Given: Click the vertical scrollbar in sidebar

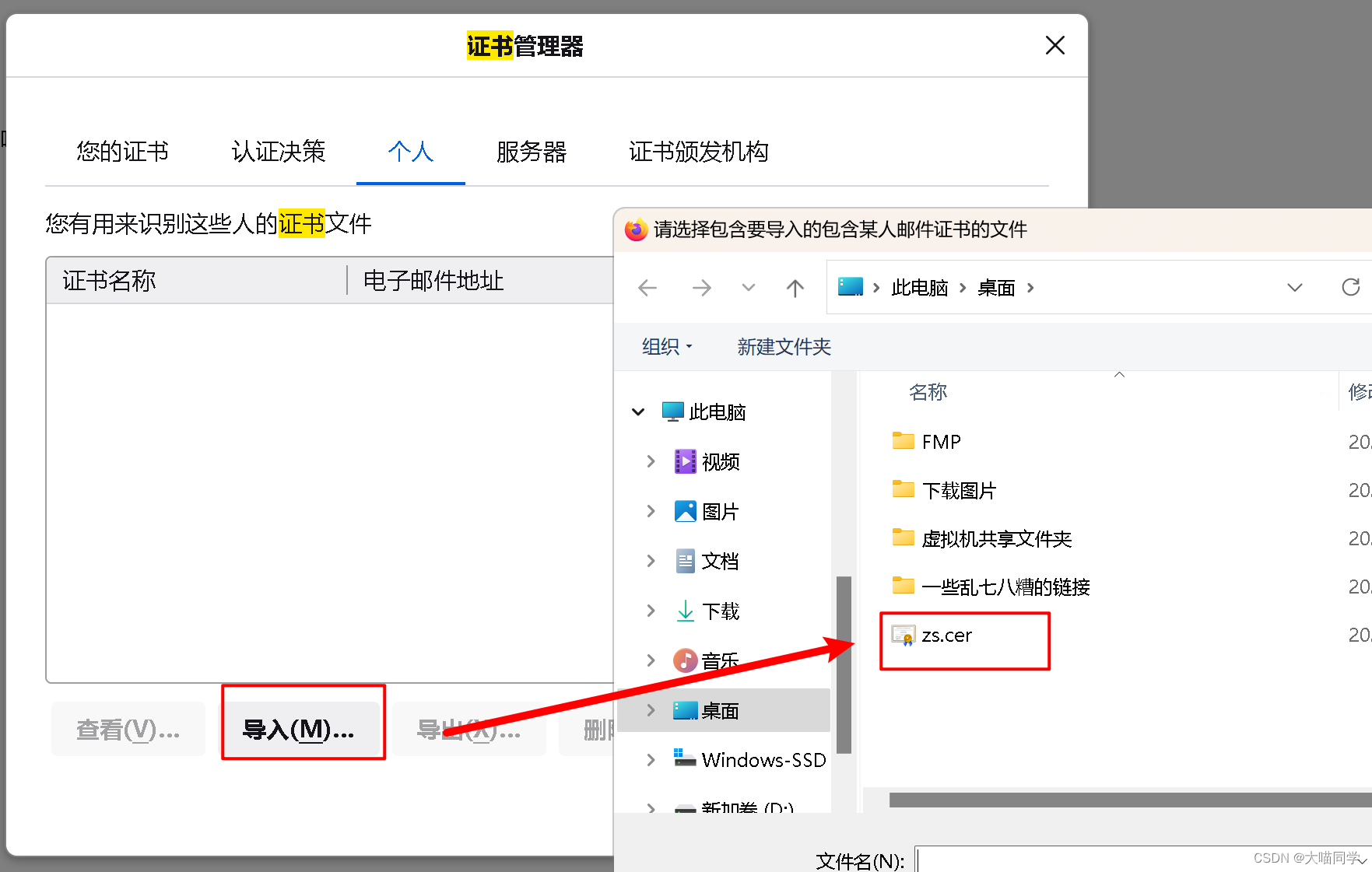Looking at the screenshot, I should tap(844, 665).
